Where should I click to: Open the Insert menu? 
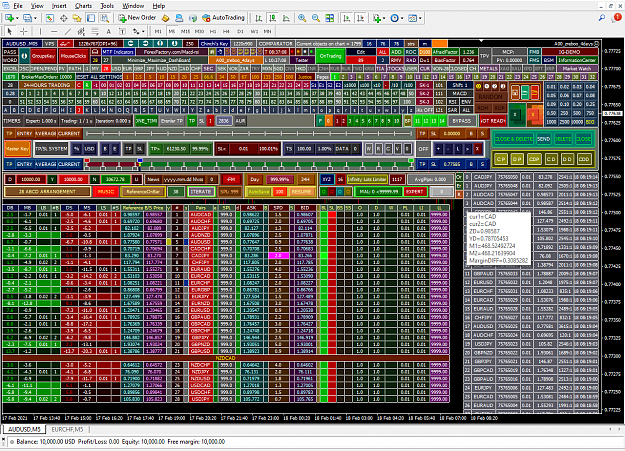[x=59, y=6]
